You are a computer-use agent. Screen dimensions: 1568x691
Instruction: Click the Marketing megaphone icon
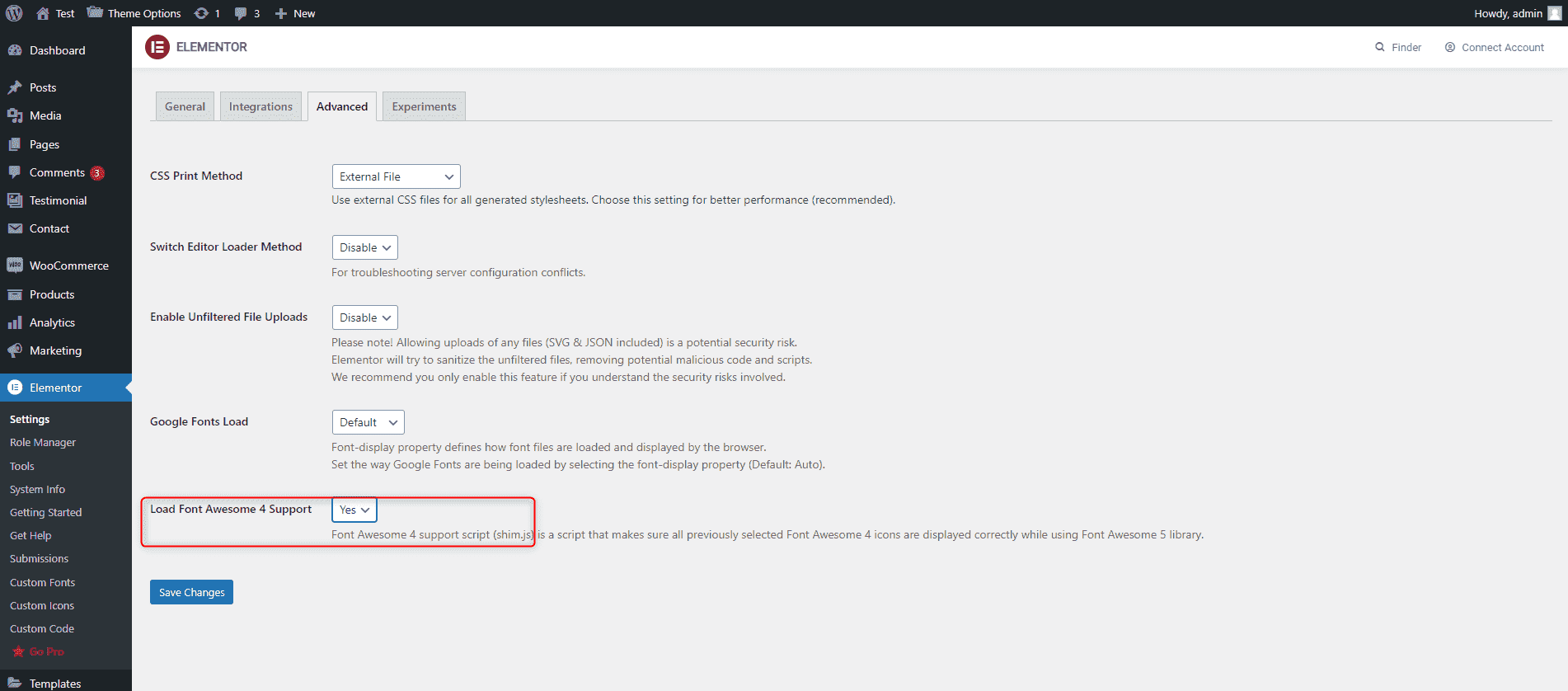pyautogui.click(x=15, y=350)
